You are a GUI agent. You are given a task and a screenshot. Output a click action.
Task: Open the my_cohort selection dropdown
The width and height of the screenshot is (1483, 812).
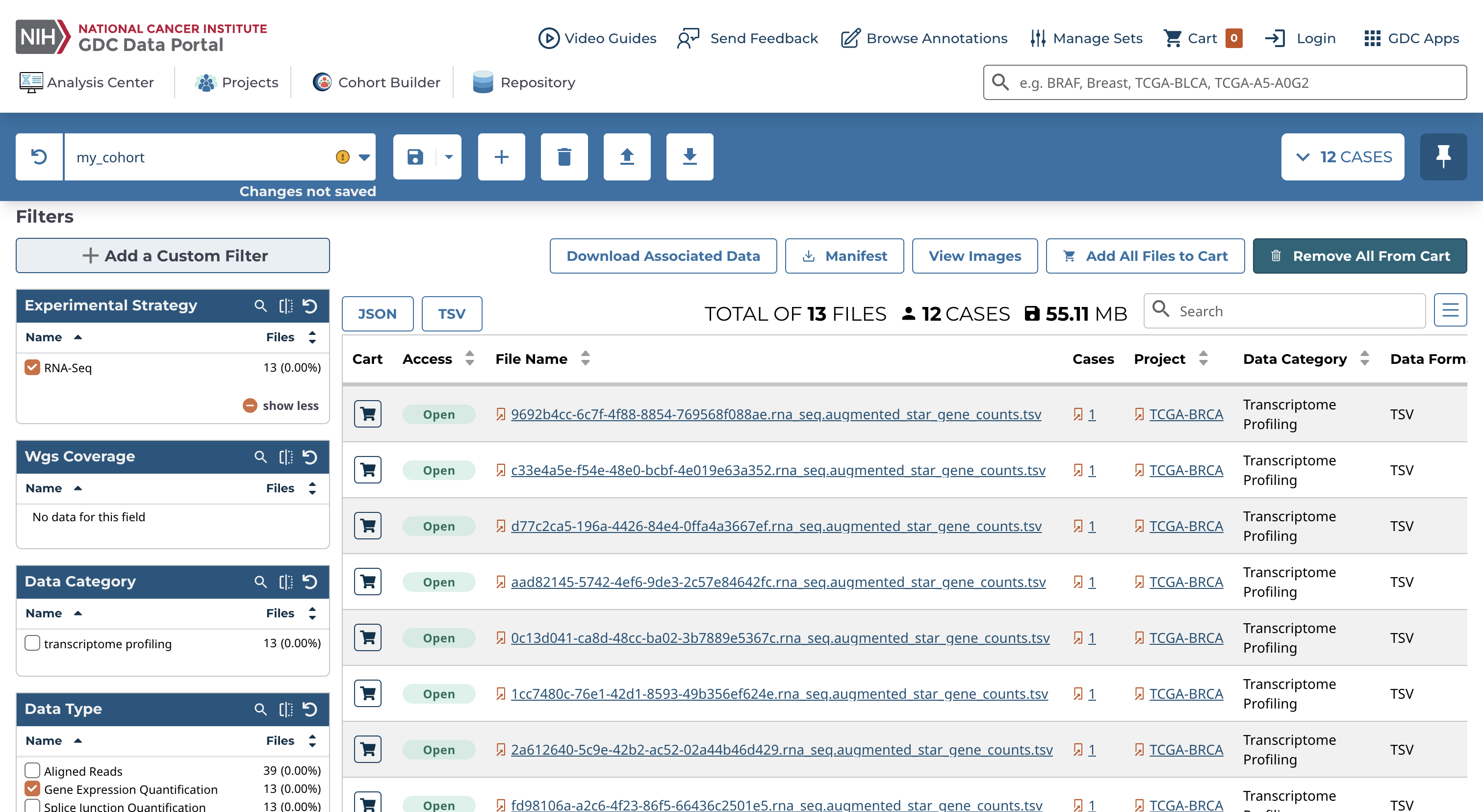pyautogui.click(x=364, y=157)
